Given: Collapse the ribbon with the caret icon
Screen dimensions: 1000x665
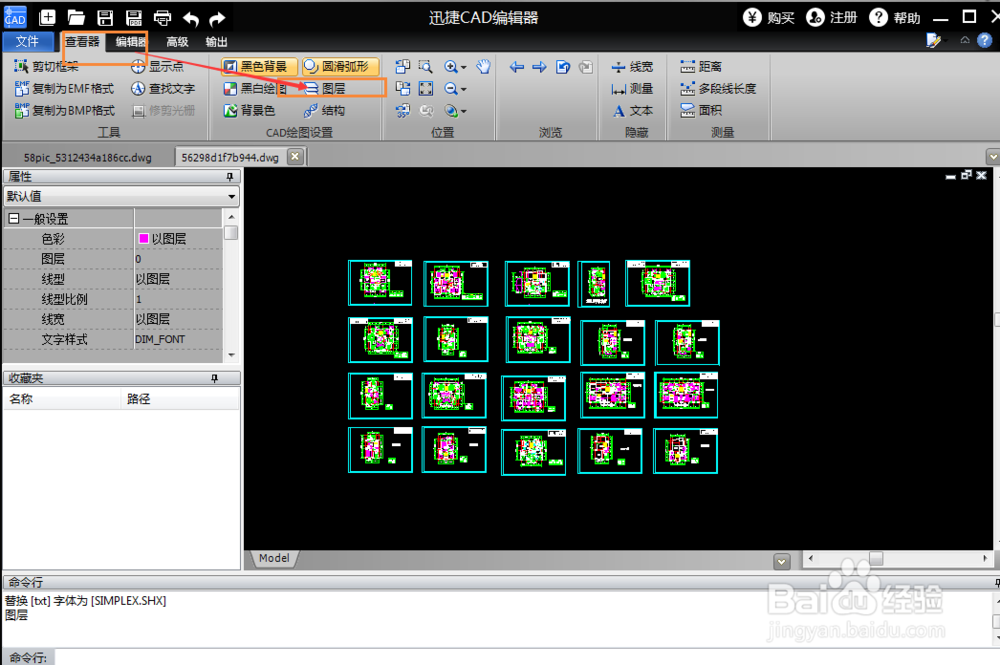Looking at the screenshot, I should click(965, 40).
